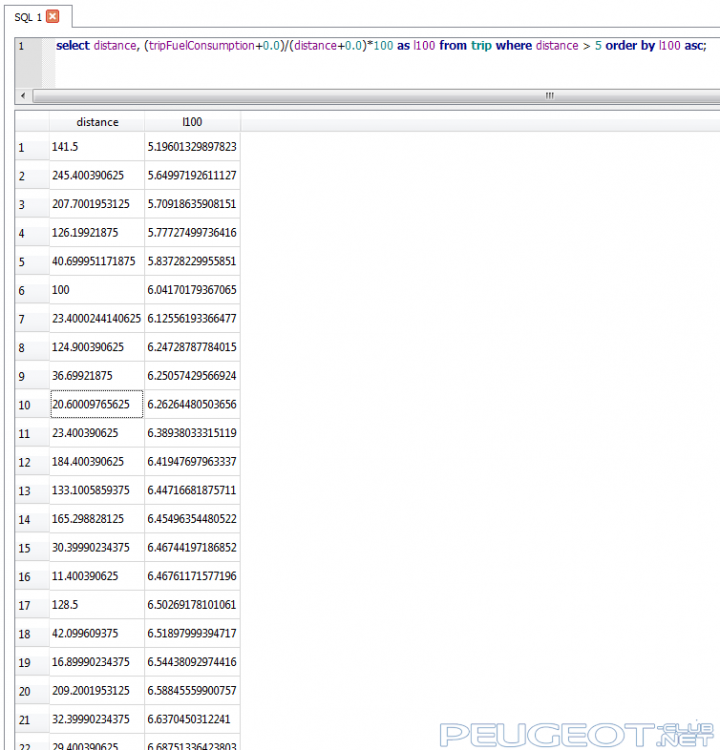This screenshot has width=720, height=750.
Task: Select cell 5.77727499736416
Action: [192, 233]
